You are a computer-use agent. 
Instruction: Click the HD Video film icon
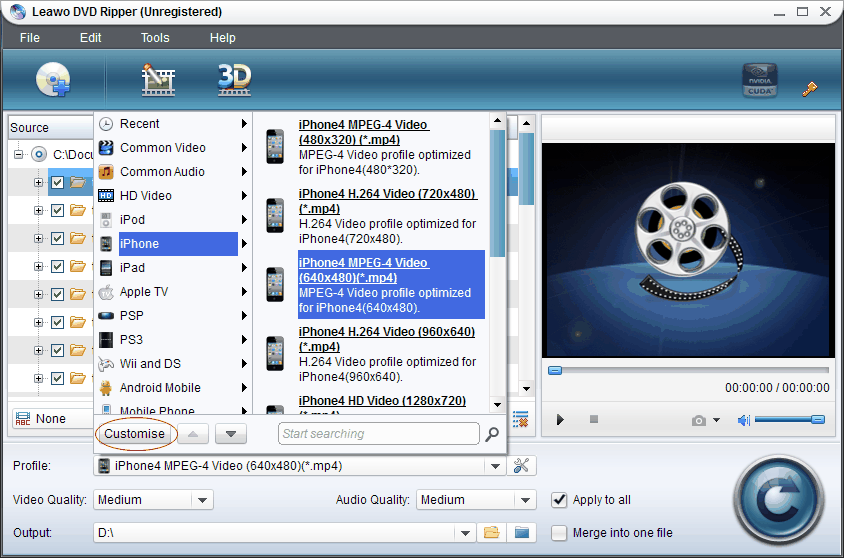106,195
